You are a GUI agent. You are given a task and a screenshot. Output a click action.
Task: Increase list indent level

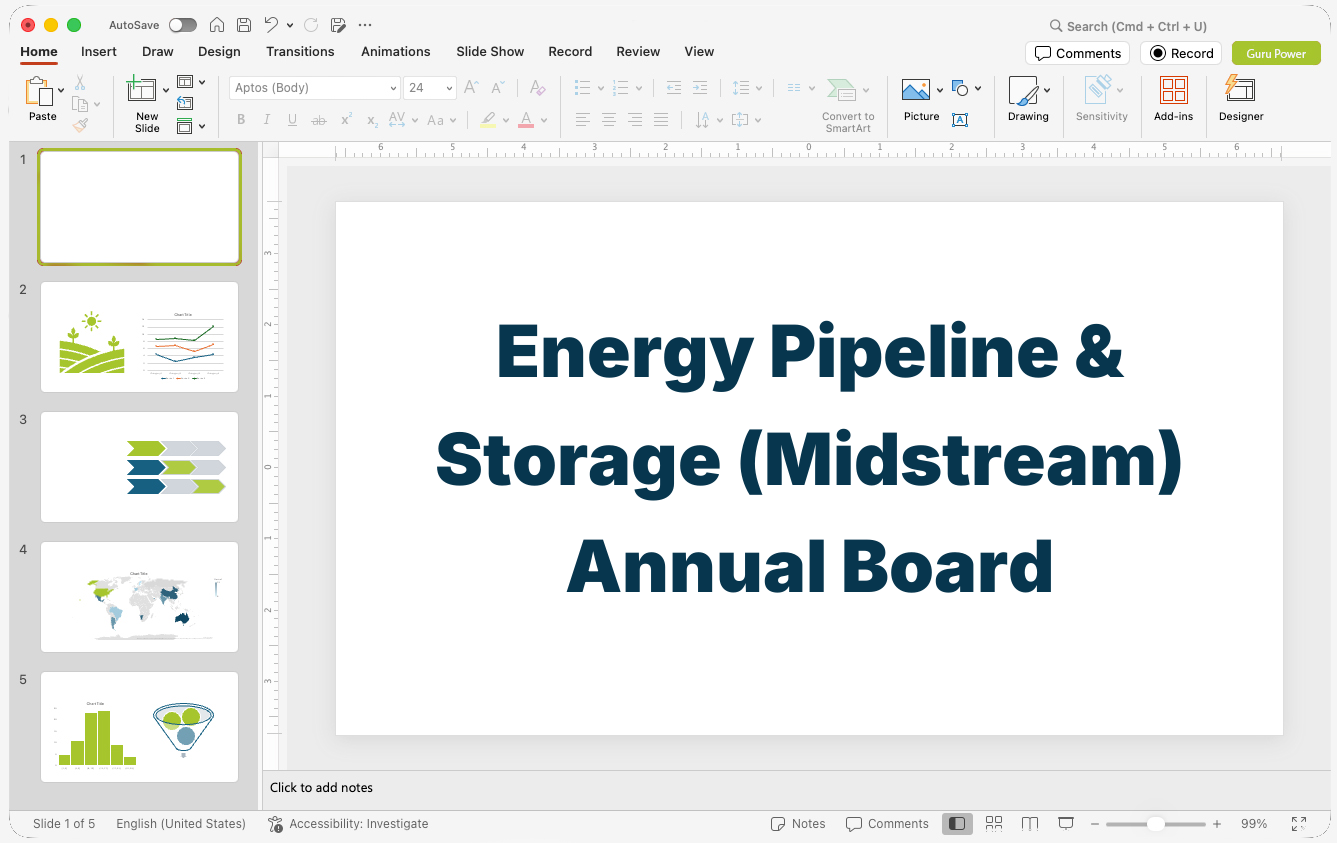pos(700,88)
